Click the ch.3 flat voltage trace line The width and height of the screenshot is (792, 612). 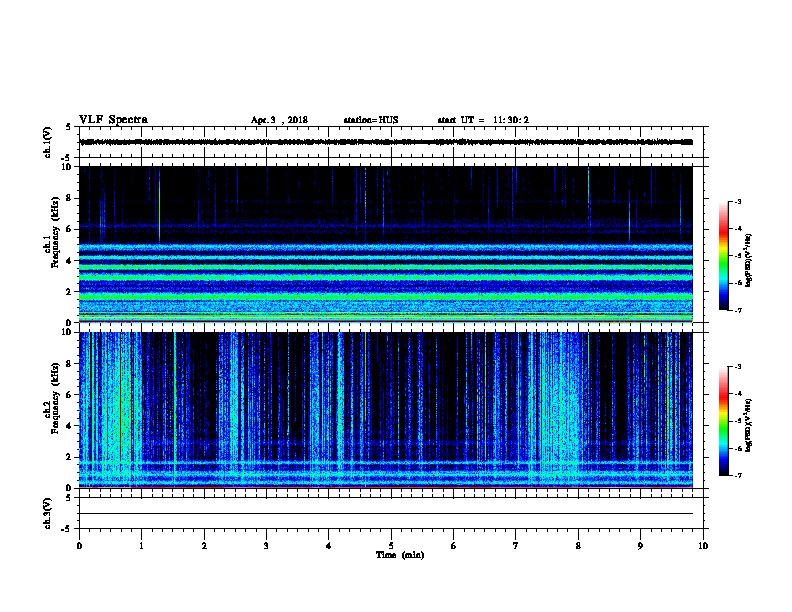[386, 514]
